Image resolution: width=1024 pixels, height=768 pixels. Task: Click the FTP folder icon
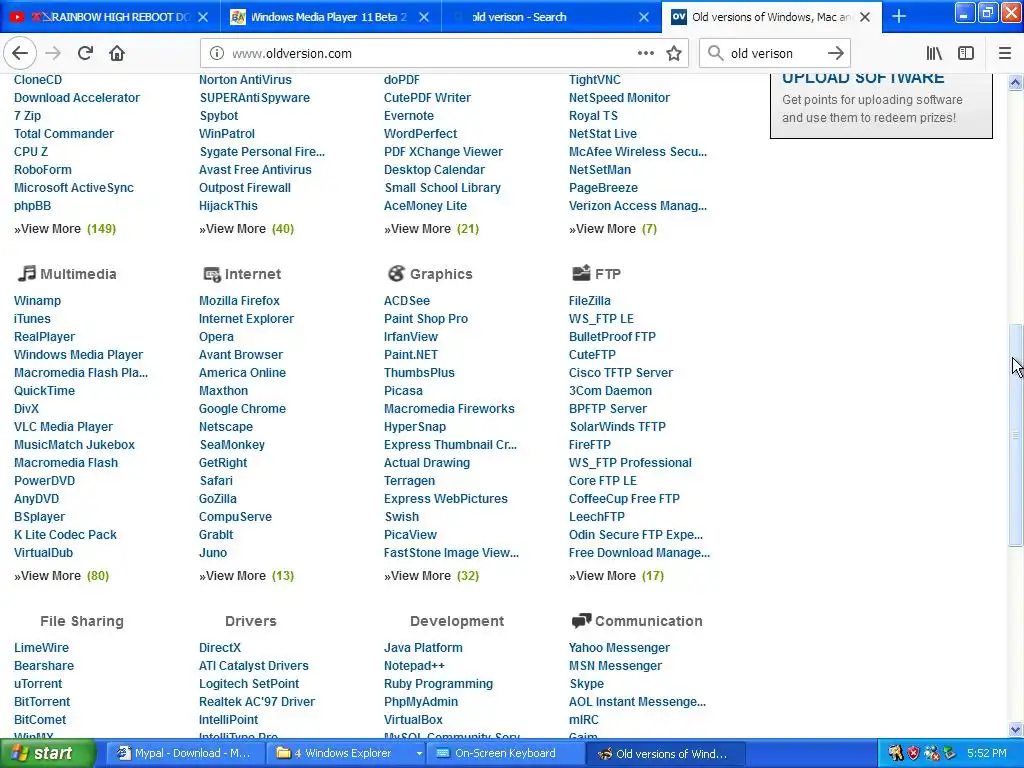pos(581,273)
